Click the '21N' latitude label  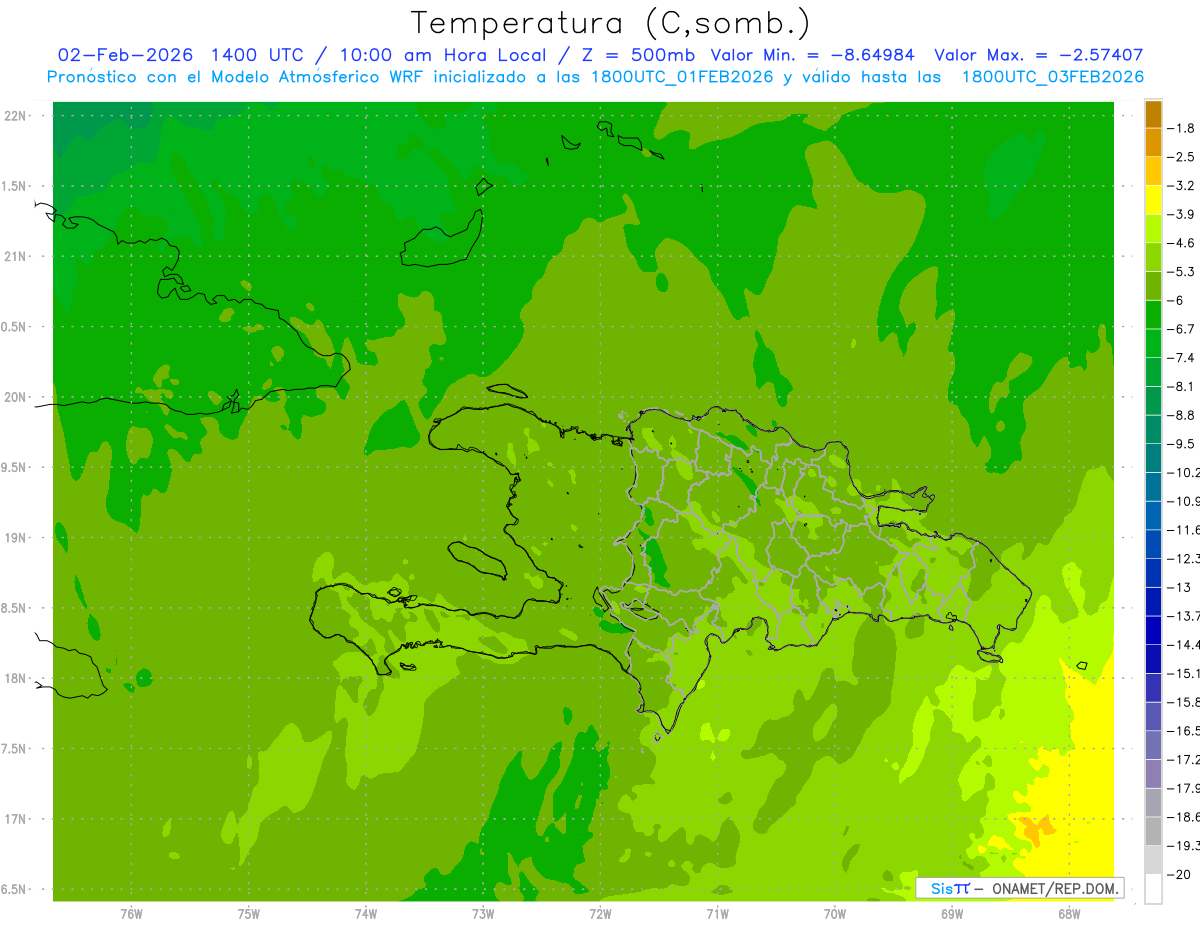pyautogui.click(x=15, y=257)
